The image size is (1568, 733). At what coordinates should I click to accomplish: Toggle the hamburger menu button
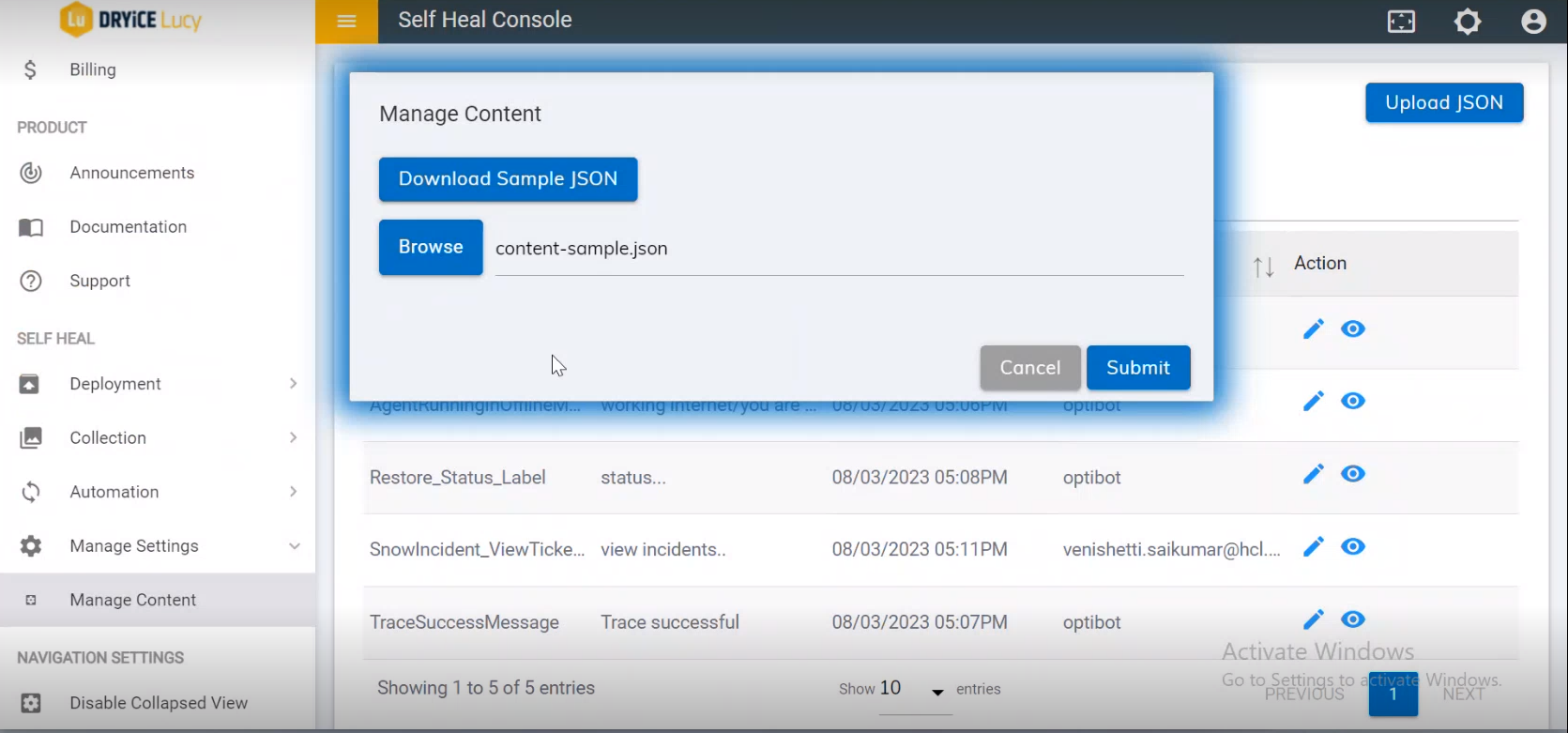(x=346, y=21)
